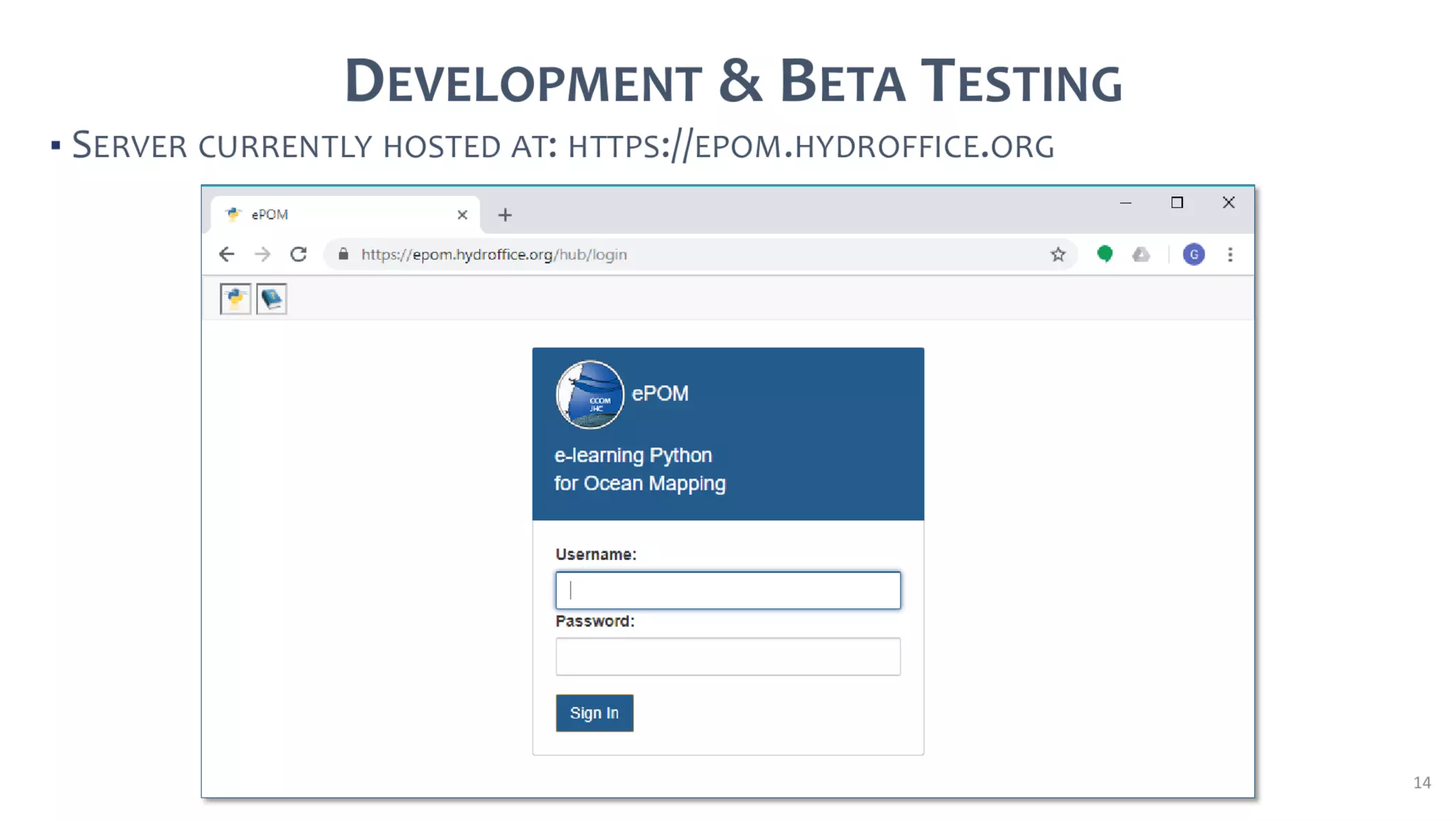The height and width of the screenshot is (821, 1456).
Task: View site info via padlock icon
Action: click(343, 254)
